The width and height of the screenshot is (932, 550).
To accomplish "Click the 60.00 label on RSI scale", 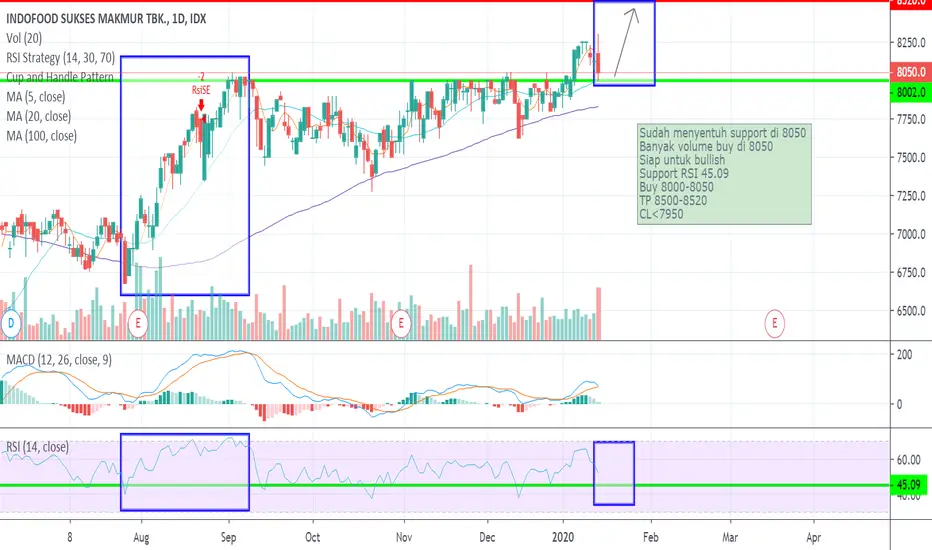I will click(x=908, y=460).
